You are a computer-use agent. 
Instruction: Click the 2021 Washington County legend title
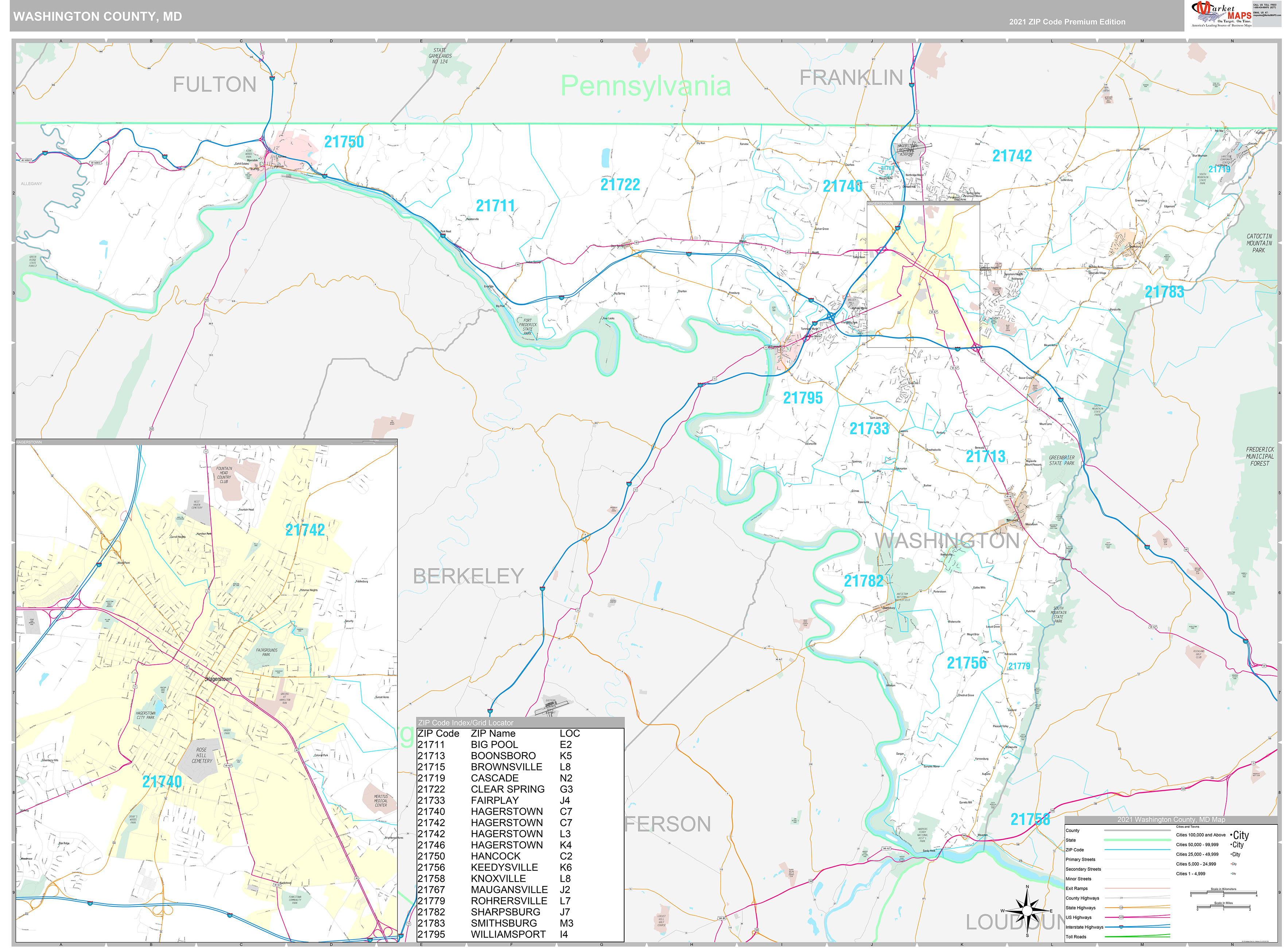tap(1171, 819)
